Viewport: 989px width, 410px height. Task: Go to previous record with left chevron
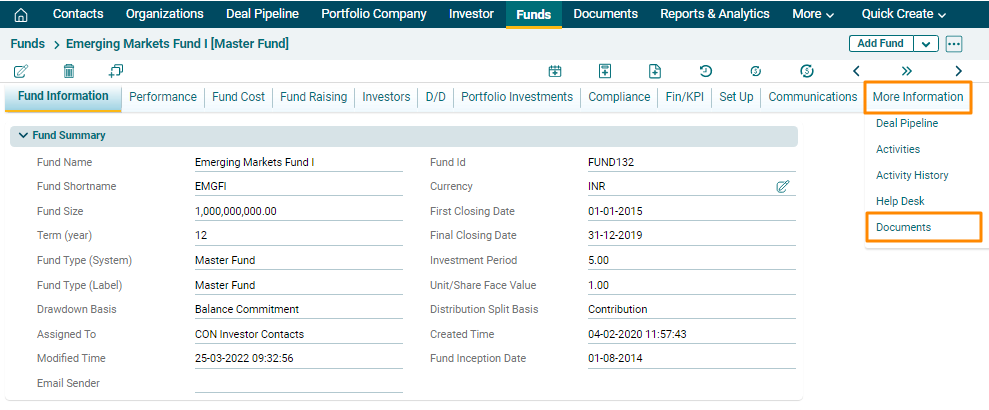pyautogui.click(x=856, y=71)
